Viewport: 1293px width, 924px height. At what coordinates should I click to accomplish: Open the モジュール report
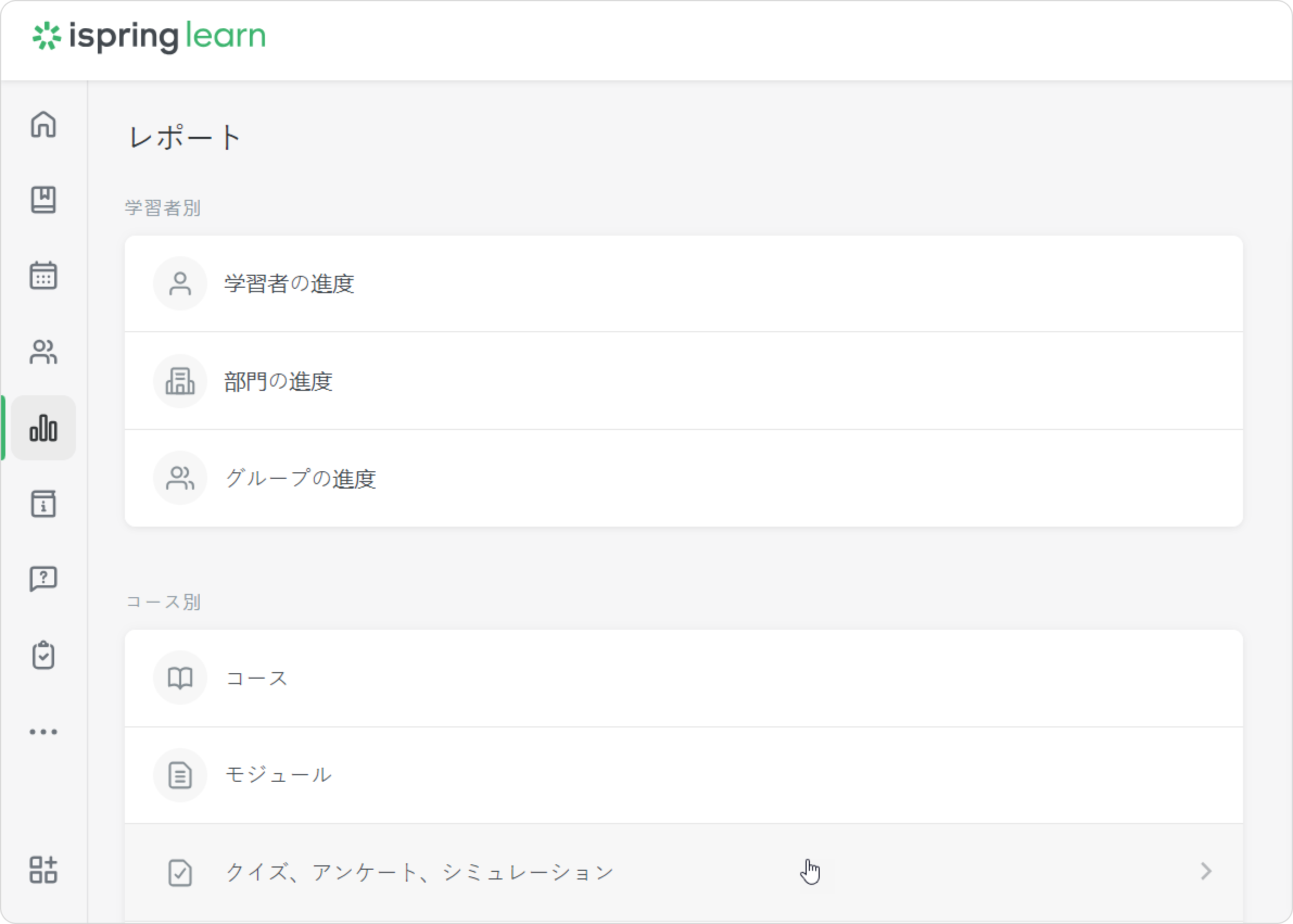click(684, 775)
